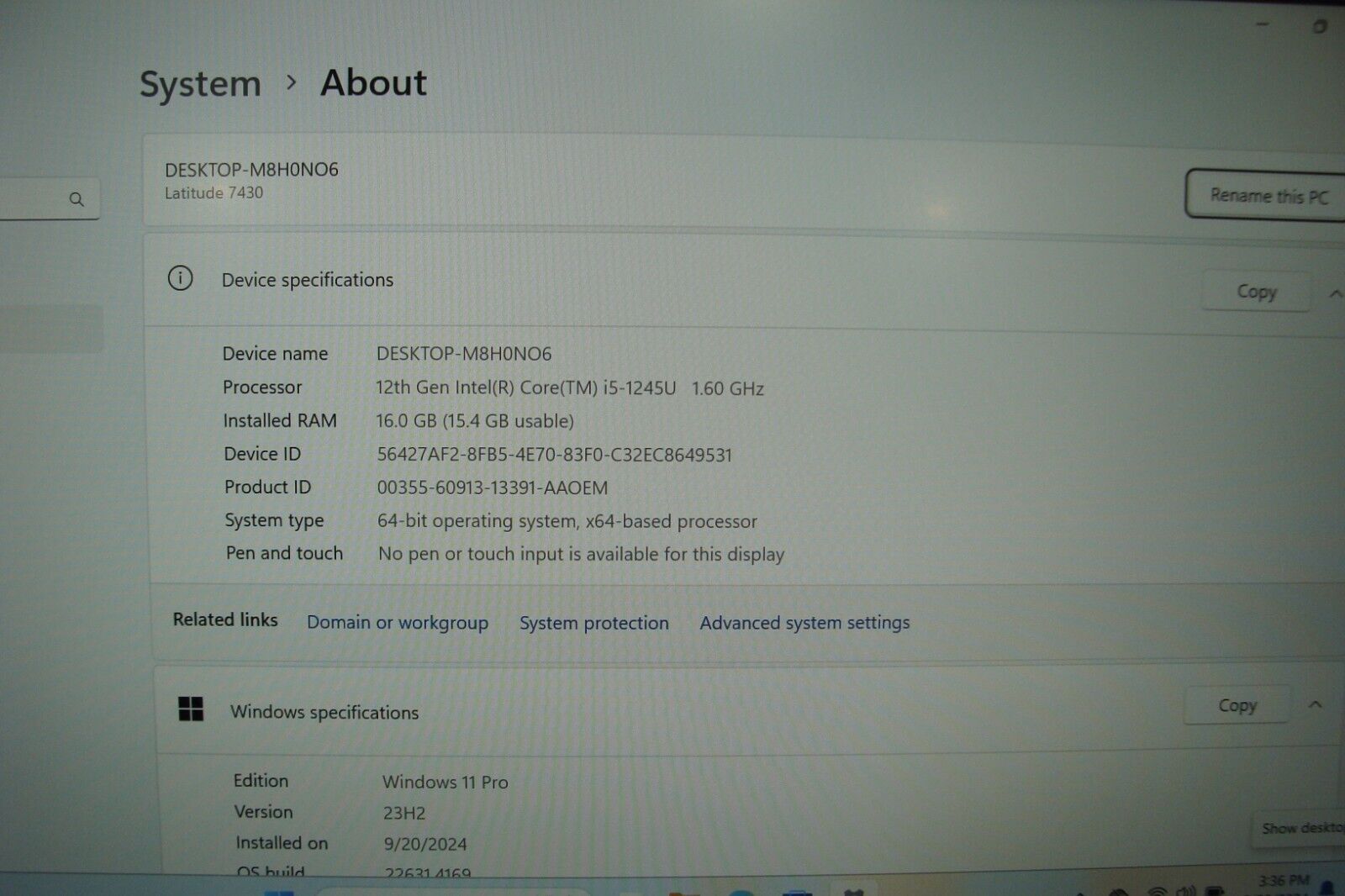This screenshot has height=896, width=1345.
Task: Select the Product ID 00355-60913-13391-AAOEM
Action: point(493,488)
